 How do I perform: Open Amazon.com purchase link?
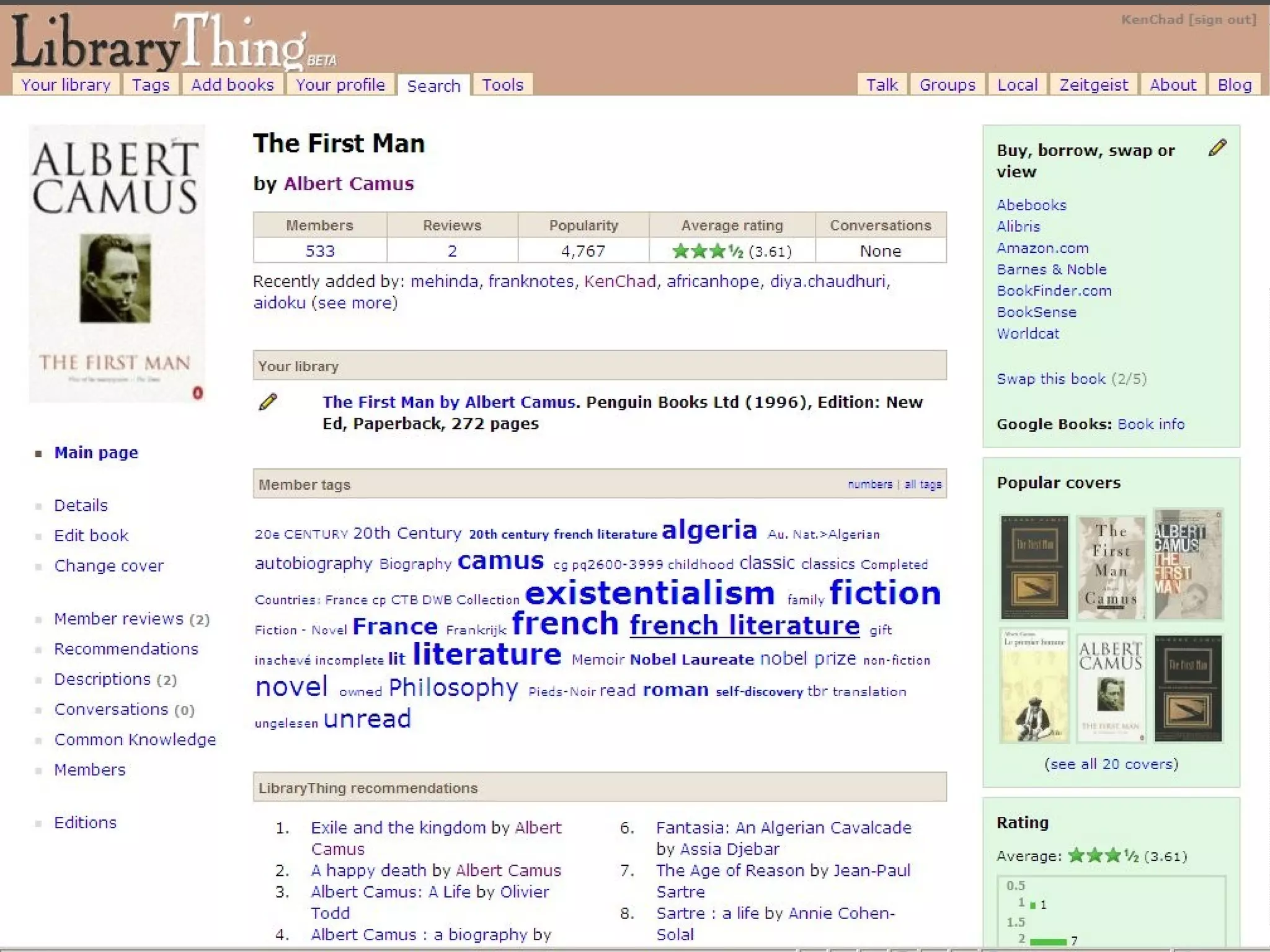point(1042,248)
